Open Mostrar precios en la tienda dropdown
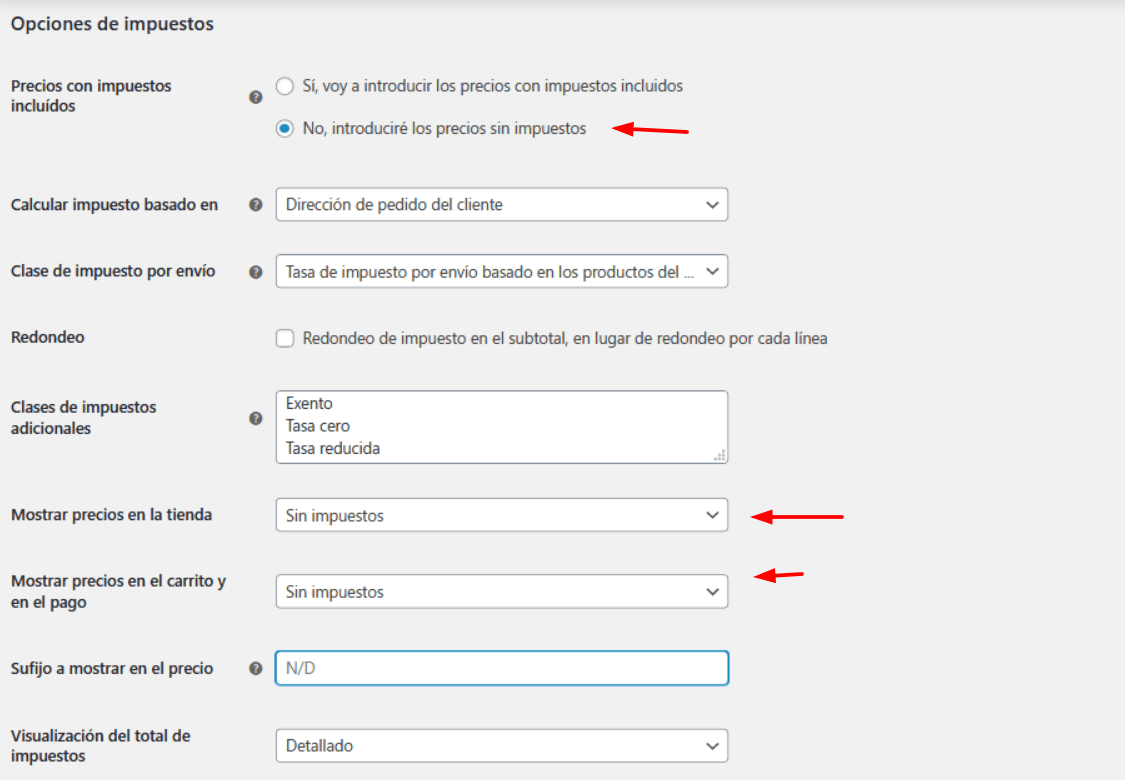The height and width of the screenshot is (780, 1125). pos(502,515)
